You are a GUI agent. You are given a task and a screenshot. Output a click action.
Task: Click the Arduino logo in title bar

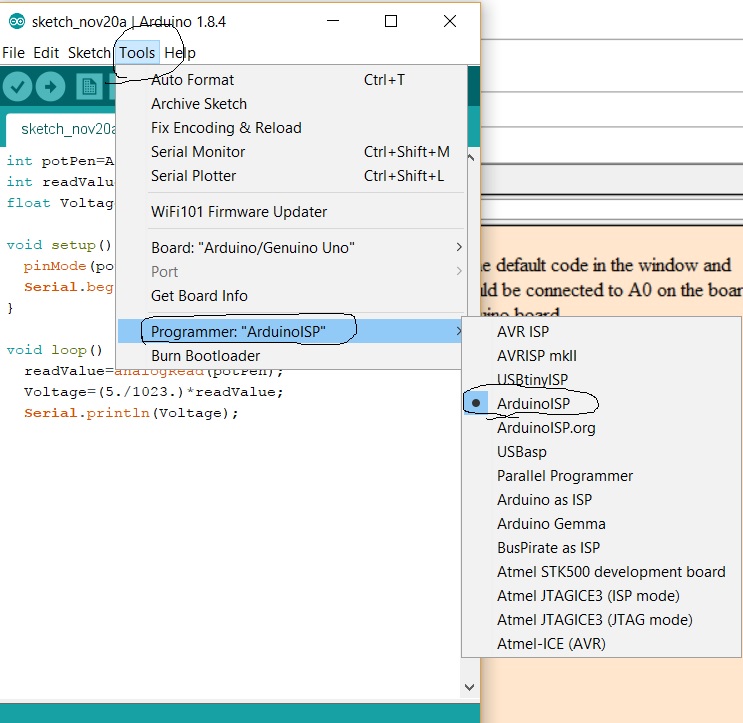17,22
